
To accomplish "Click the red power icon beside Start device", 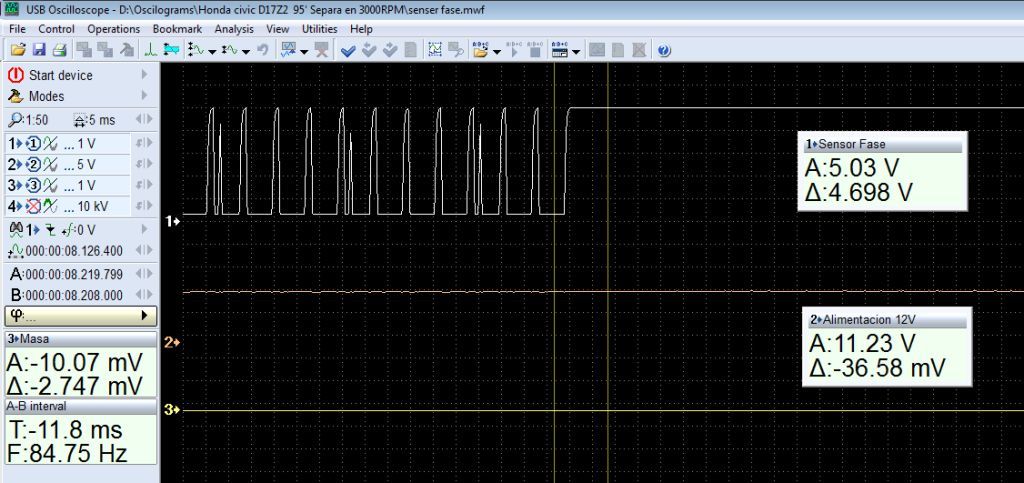I will 16,75.
